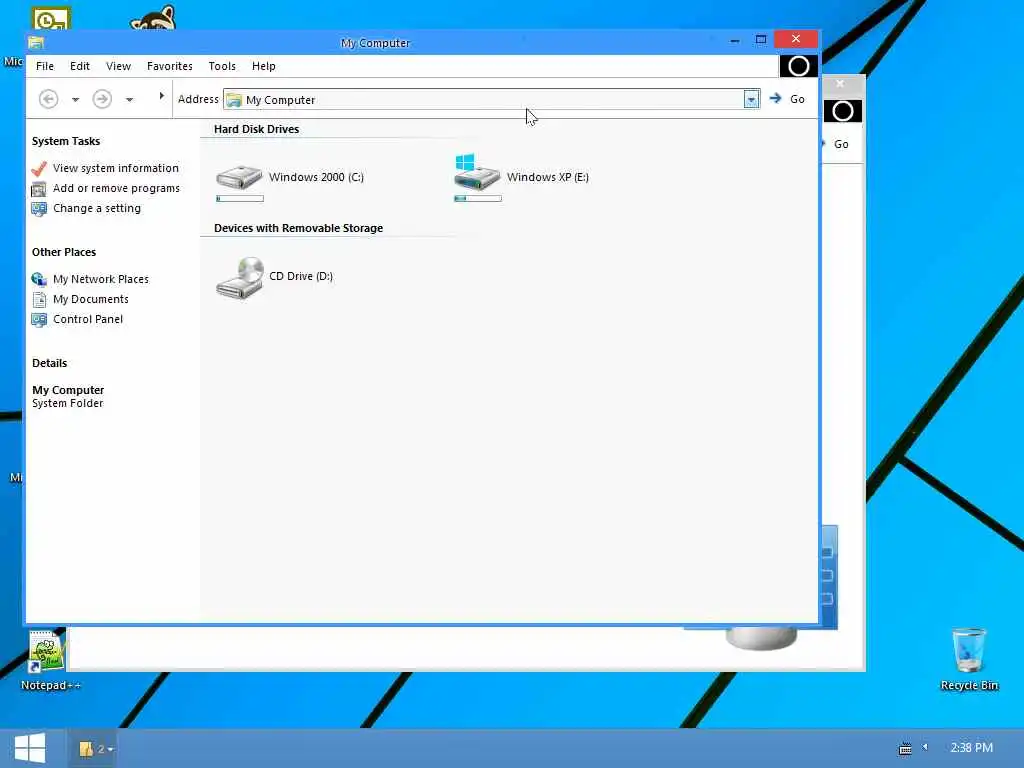Click Add or remove programs link
Image resolution: width=1024 pixels, height=768 pixels.
pos(116,188)
